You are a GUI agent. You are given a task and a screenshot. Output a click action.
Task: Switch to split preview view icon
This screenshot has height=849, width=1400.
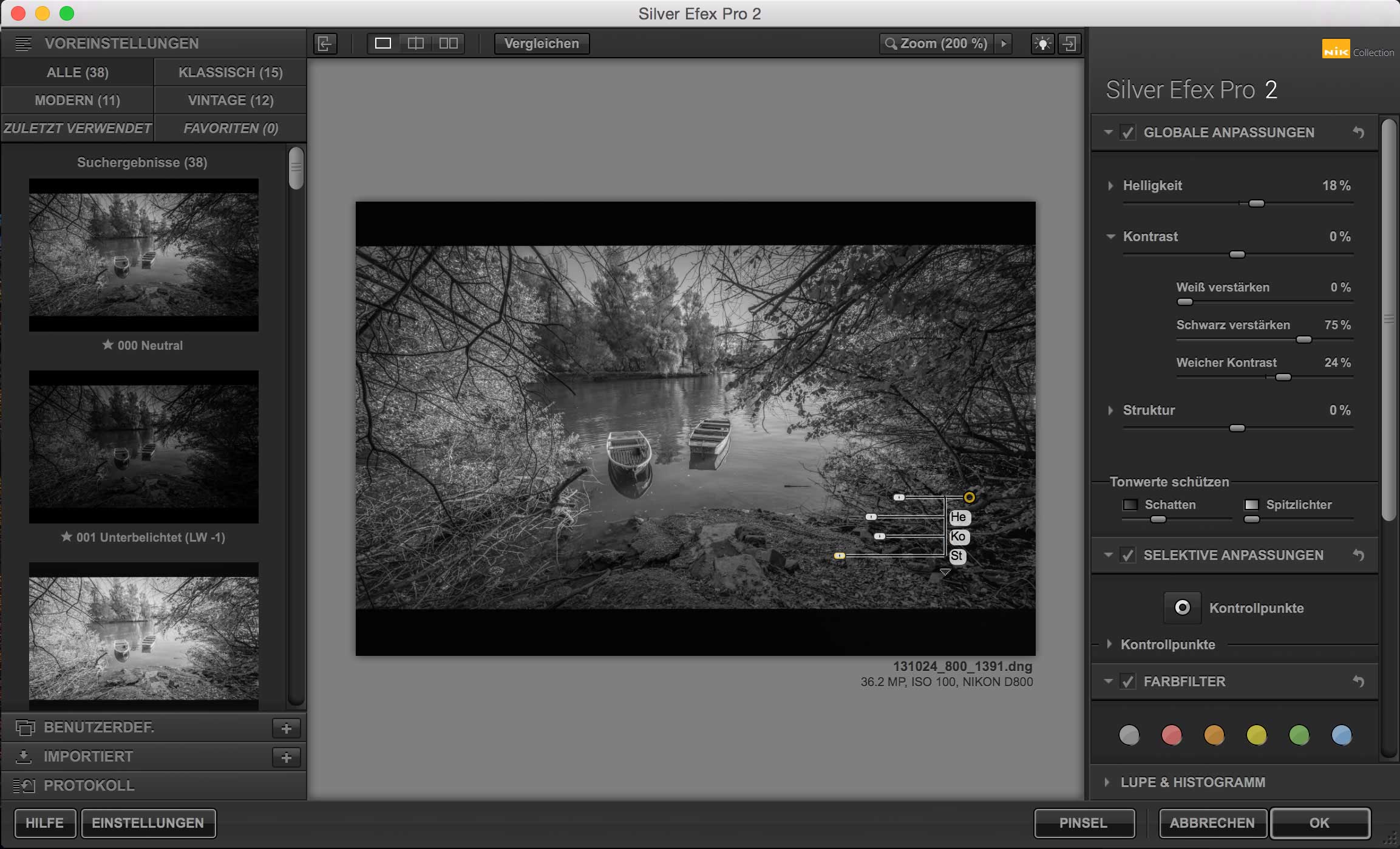pos(416,44)
